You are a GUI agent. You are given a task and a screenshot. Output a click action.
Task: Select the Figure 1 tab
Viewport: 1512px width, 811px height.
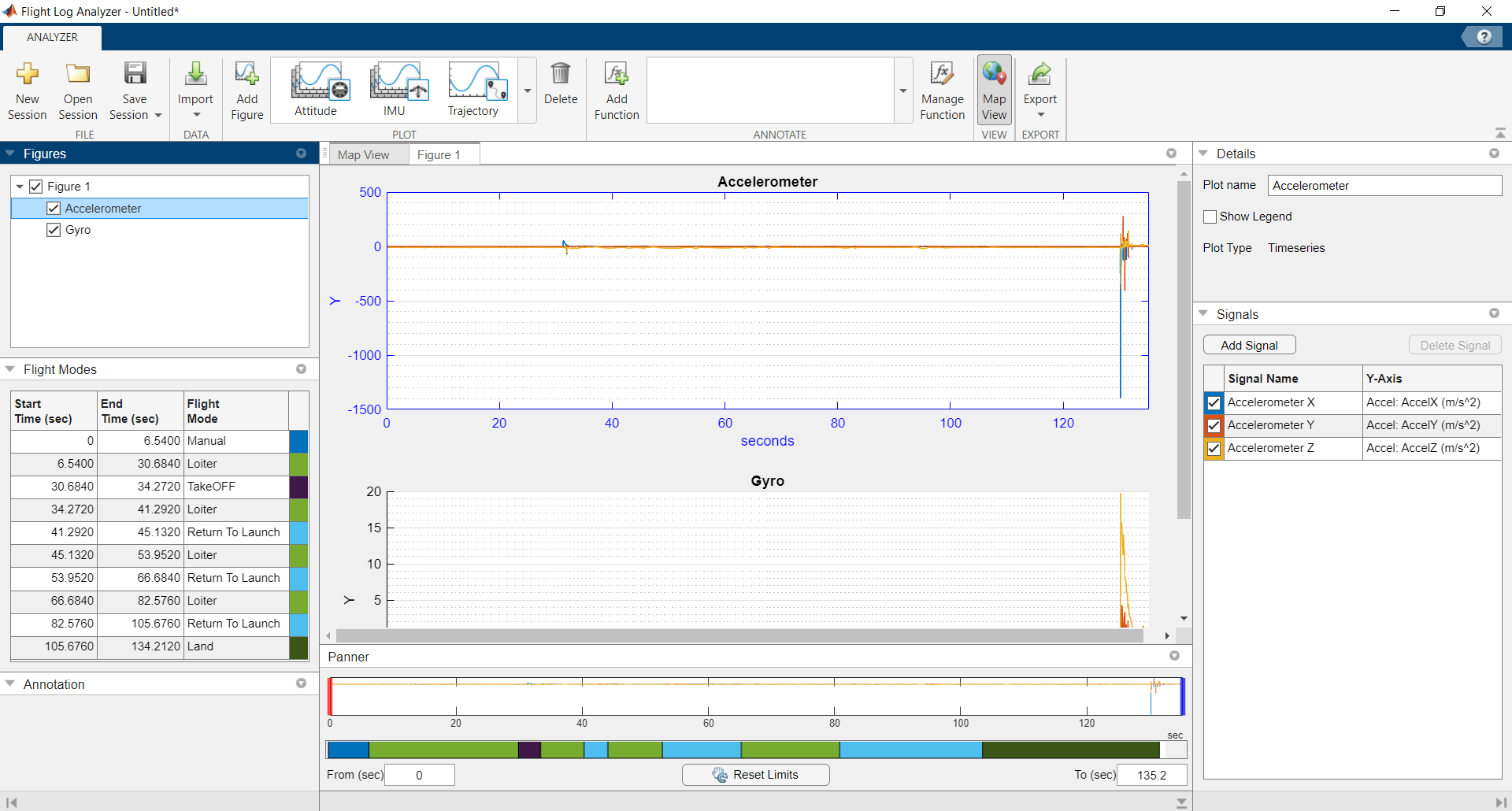coord(439,155)
